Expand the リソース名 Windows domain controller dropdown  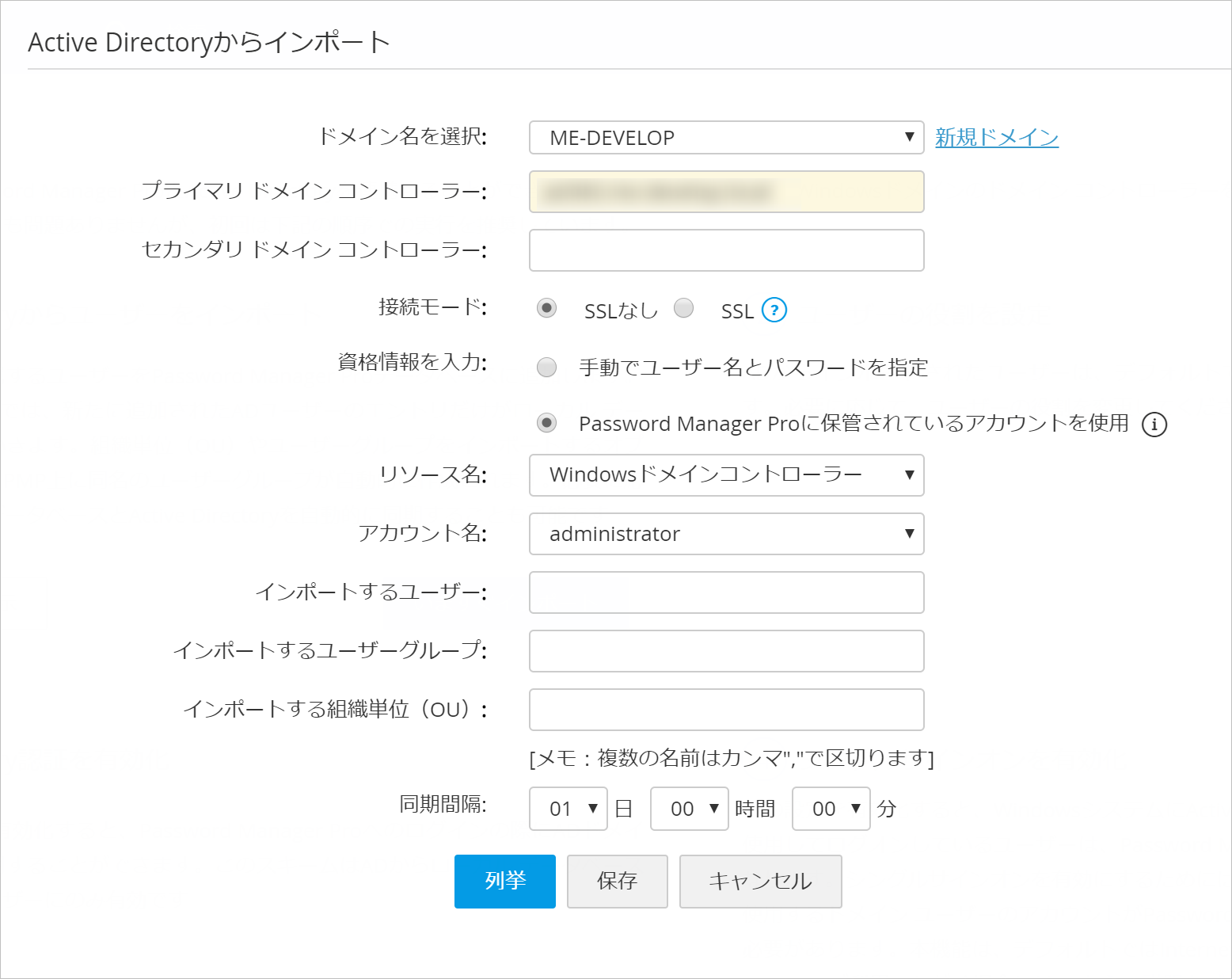click(726, 475)
